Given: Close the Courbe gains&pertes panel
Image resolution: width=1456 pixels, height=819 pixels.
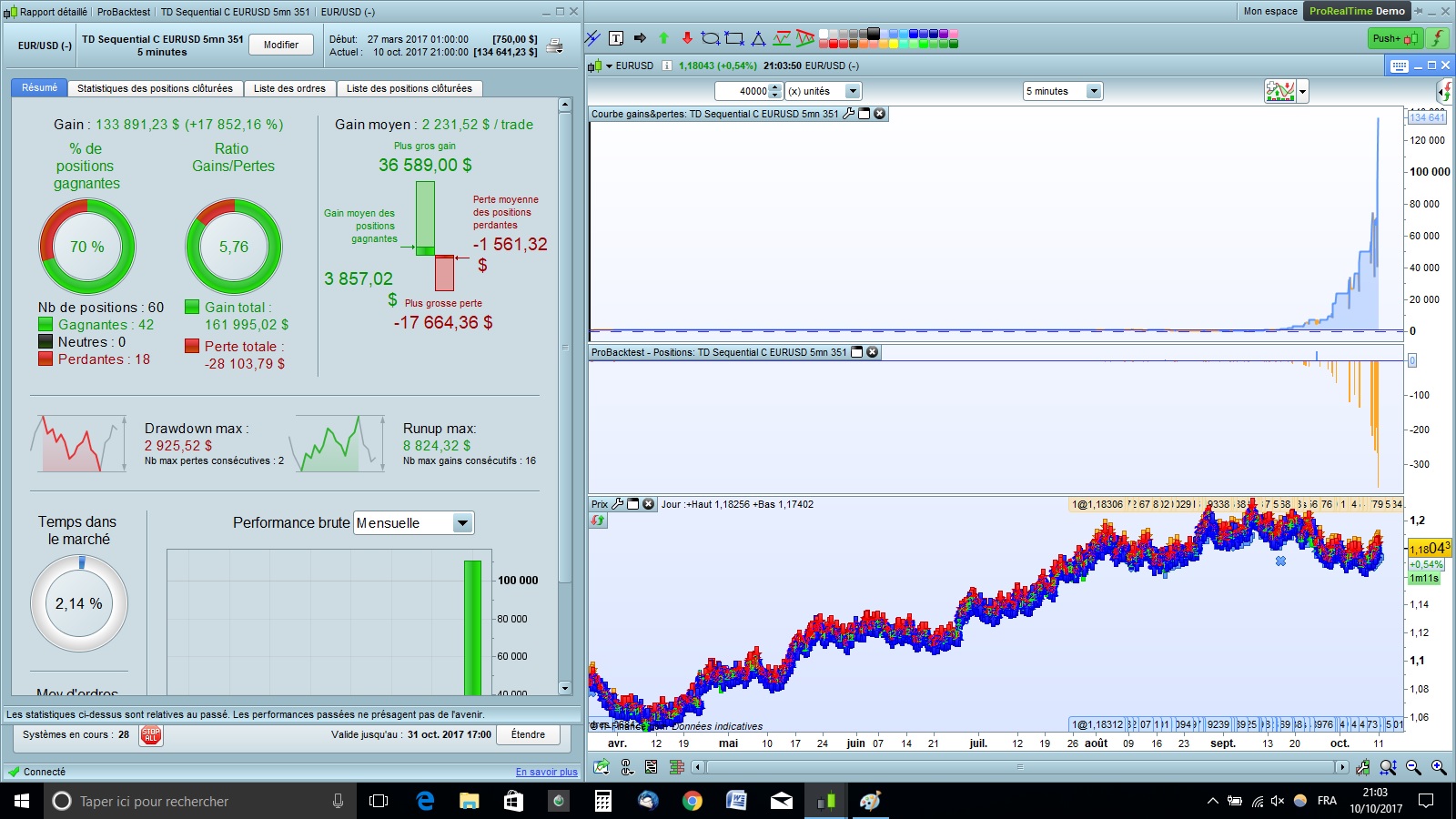Looking at the screenshot, I should pyautogui.click(x=880, y=114).
